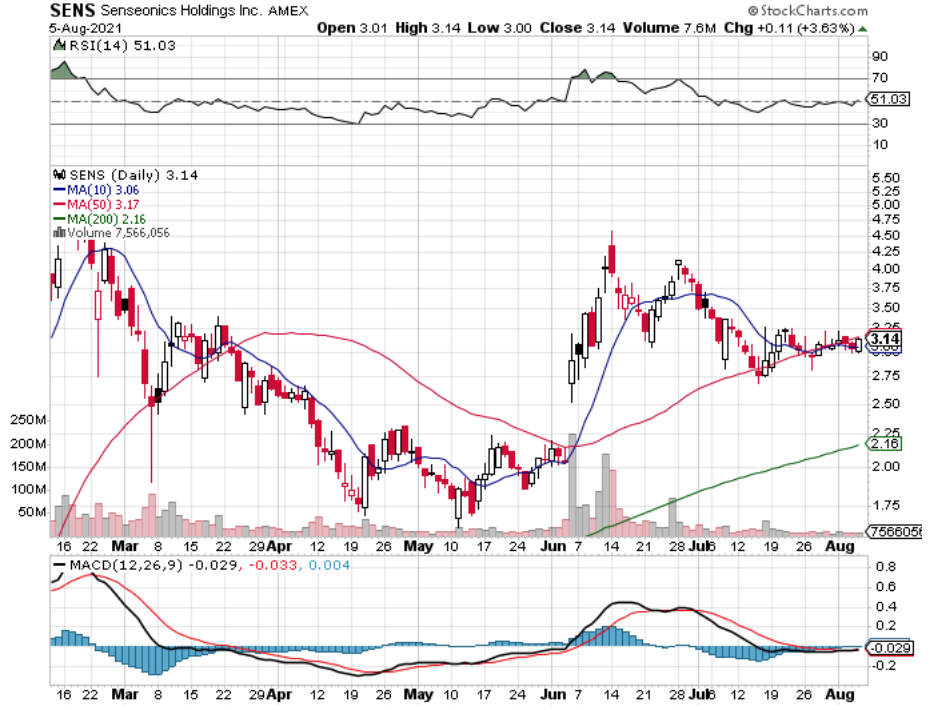Click the 5.00 label on the price axis
The height and width of the screenshot is (710, 936).
point(886,205)
